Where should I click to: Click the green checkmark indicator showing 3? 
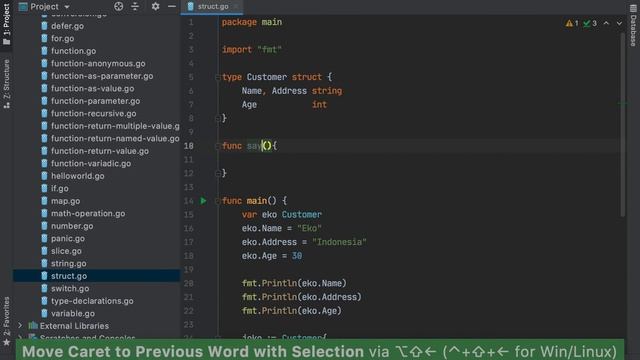590,23
